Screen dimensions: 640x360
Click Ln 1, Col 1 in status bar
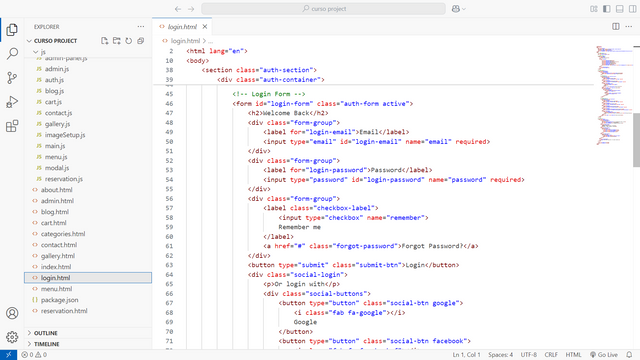tap(466, 355)
